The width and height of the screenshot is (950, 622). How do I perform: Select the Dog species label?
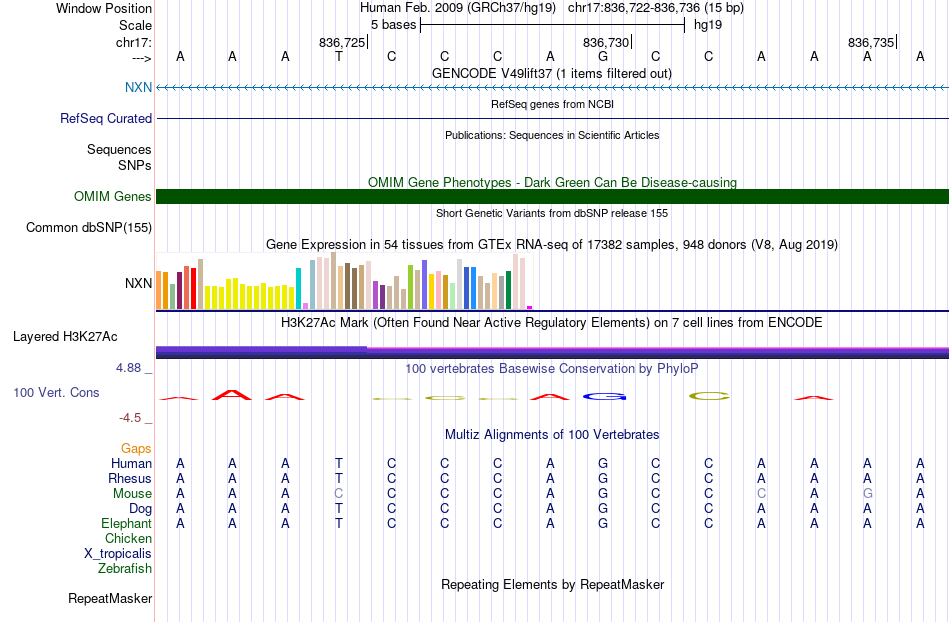pos(140,509)
